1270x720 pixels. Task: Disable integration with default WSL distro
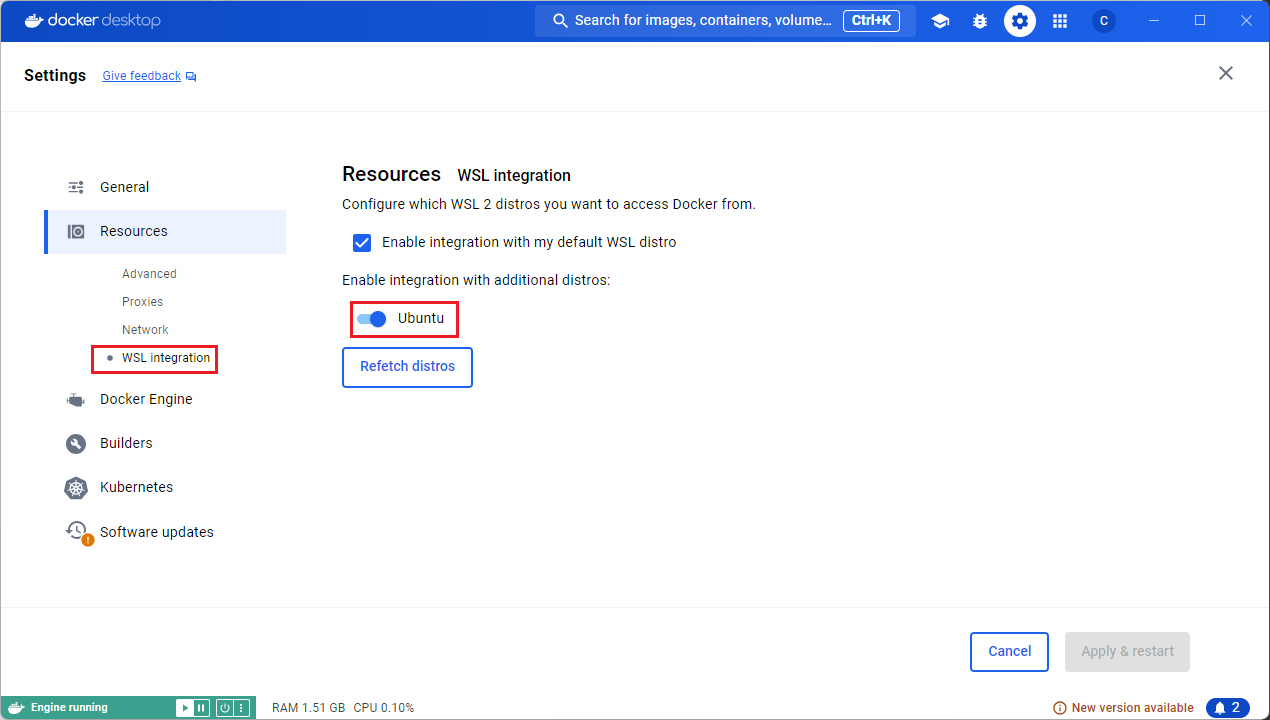(361, 242)
